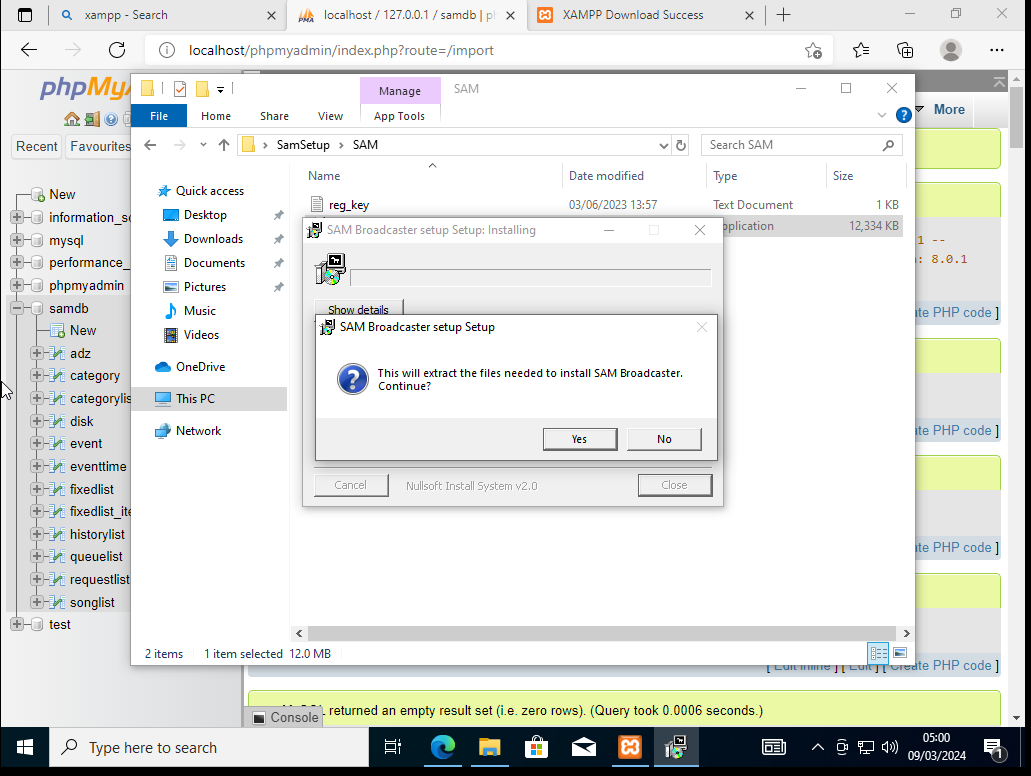Click No in the setup dialog
The width and height of the screenshot is (1031, 776).
tap(664, 439)
